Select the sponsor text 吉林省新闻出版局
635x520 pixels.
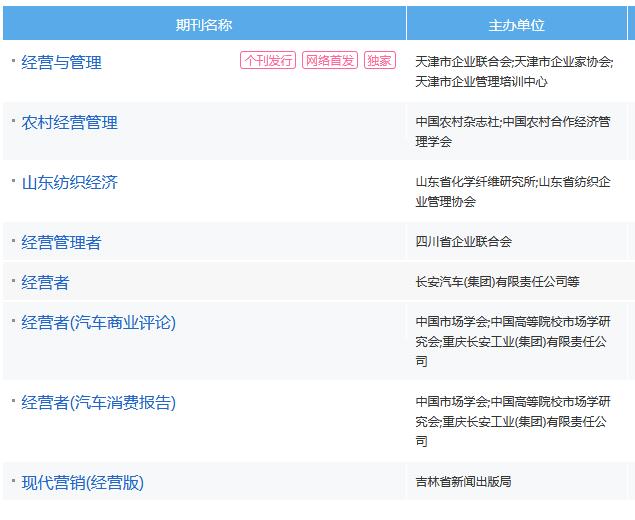coord(464,482)
